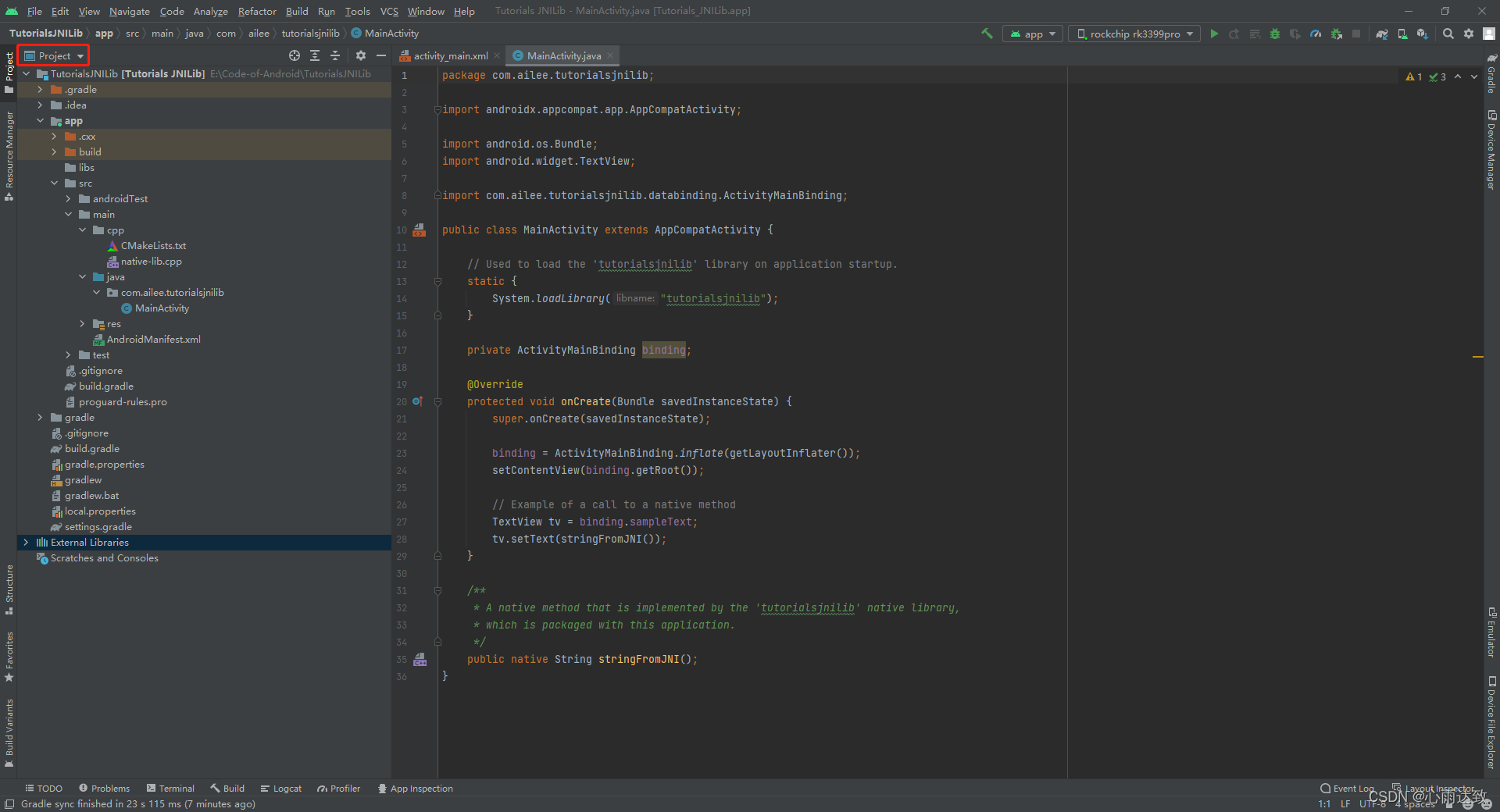The width and height of the screenshot is (1500, 812).
Task: Attach debugger to Android process
Action: click(1336, 34)
